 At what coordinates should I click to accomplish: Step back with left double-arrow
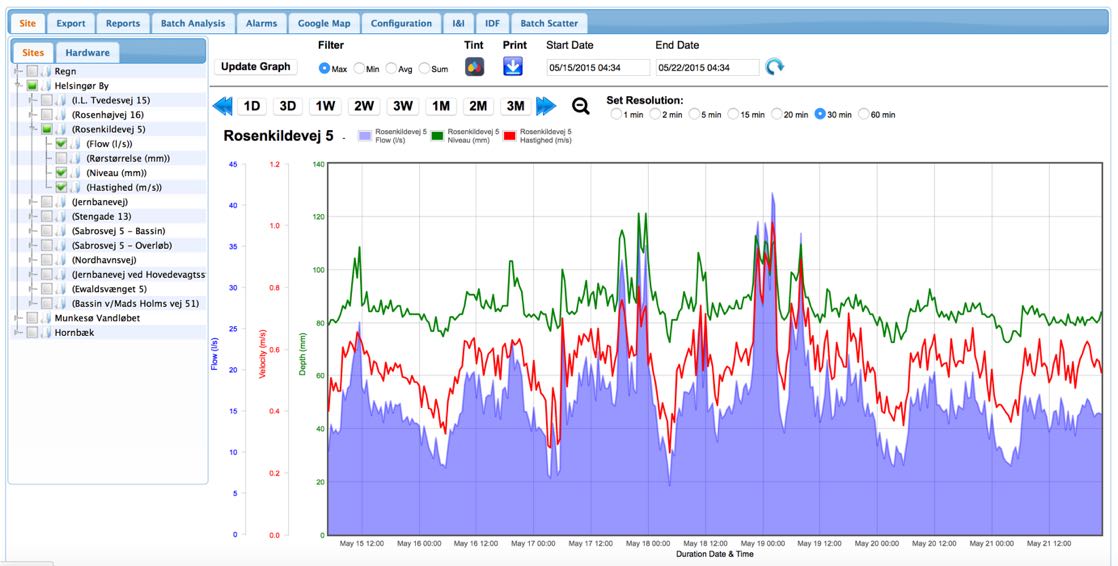(222, 106)
